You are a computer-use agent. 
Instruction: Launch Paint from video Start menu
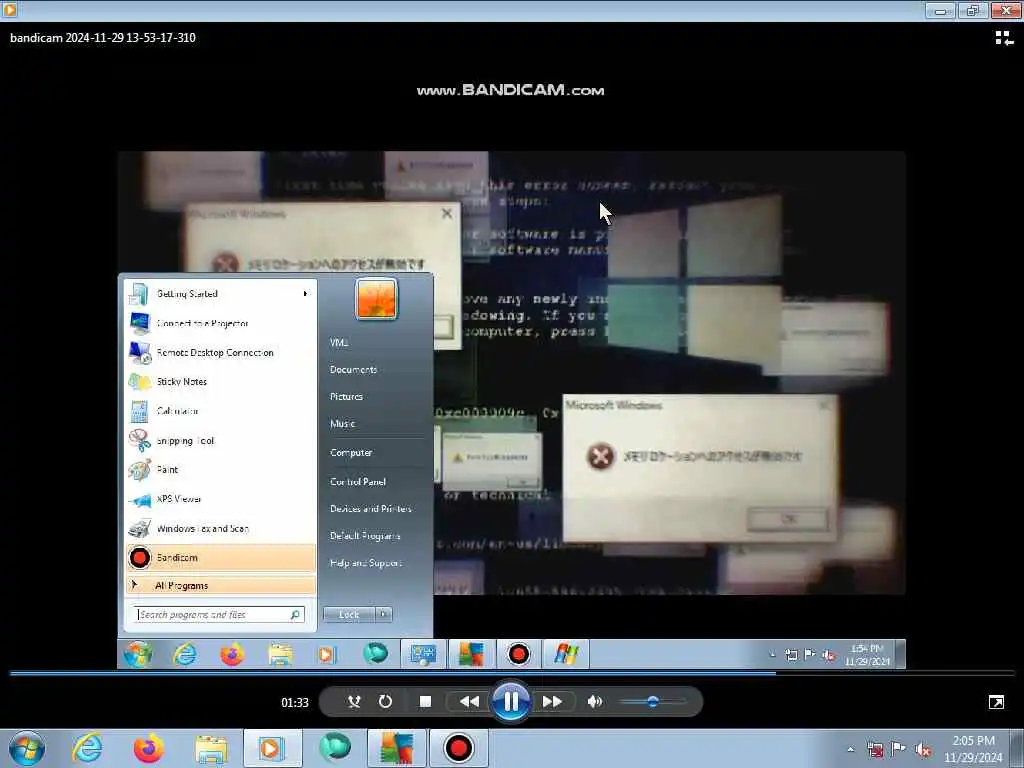tap(219, 470)
